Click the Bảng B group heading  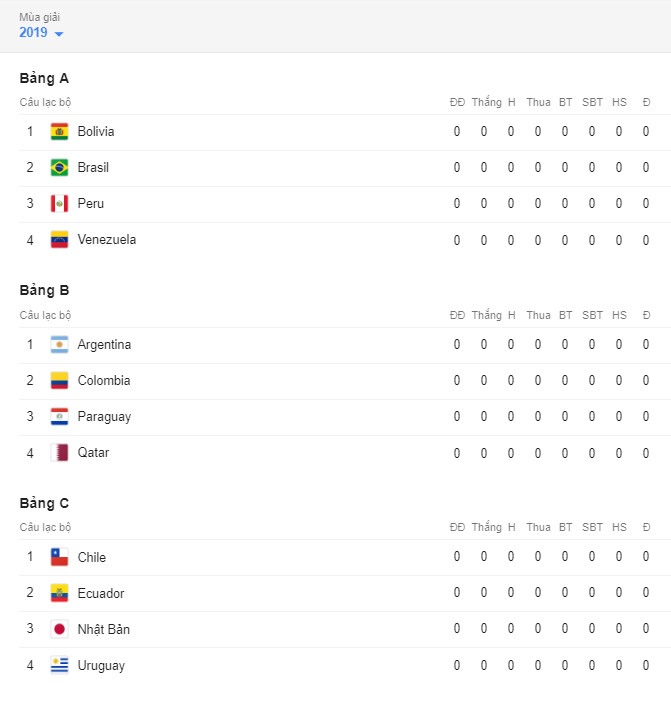pyautogui.click(x=44, y=291)
